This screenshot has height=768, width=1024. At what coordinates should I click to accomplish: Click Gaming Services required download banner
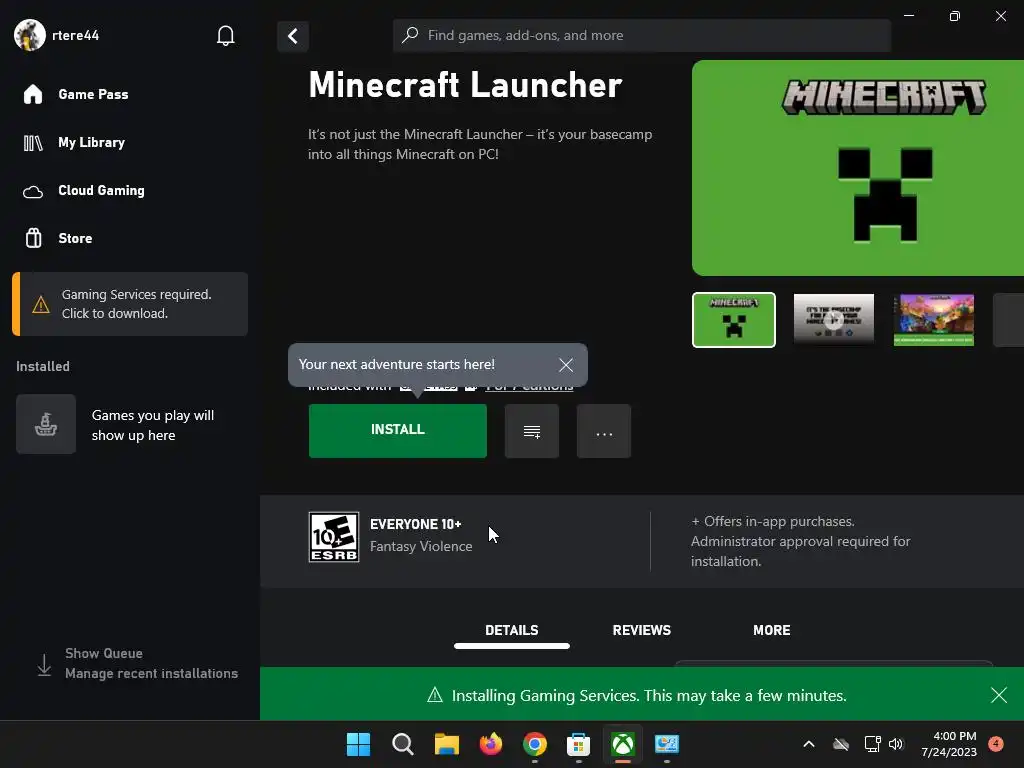click(130, 304)
